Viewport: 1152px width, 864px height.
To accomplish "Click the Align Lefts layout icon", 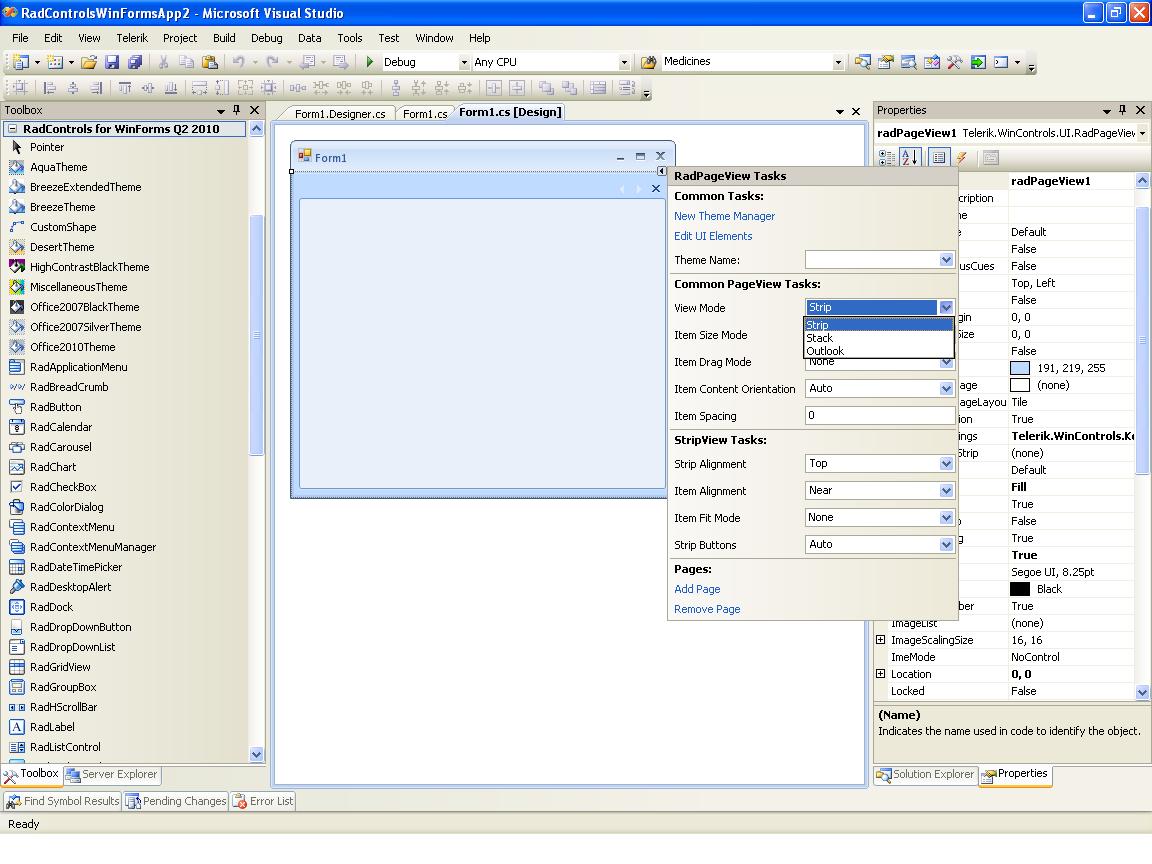I will coord(49,88).
